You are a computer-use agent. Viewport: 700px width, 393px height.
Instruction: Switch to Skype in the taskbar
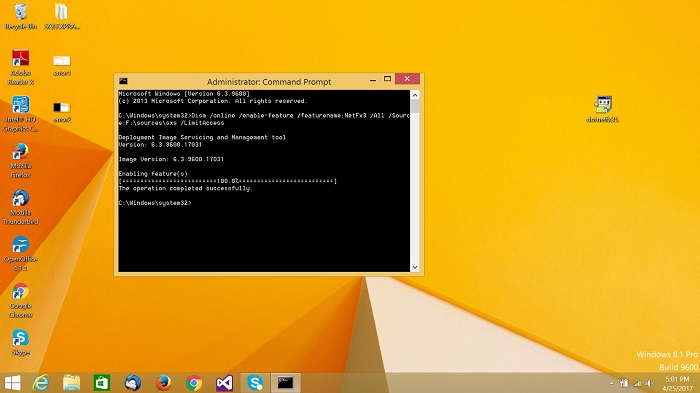[x=255, y=383]
